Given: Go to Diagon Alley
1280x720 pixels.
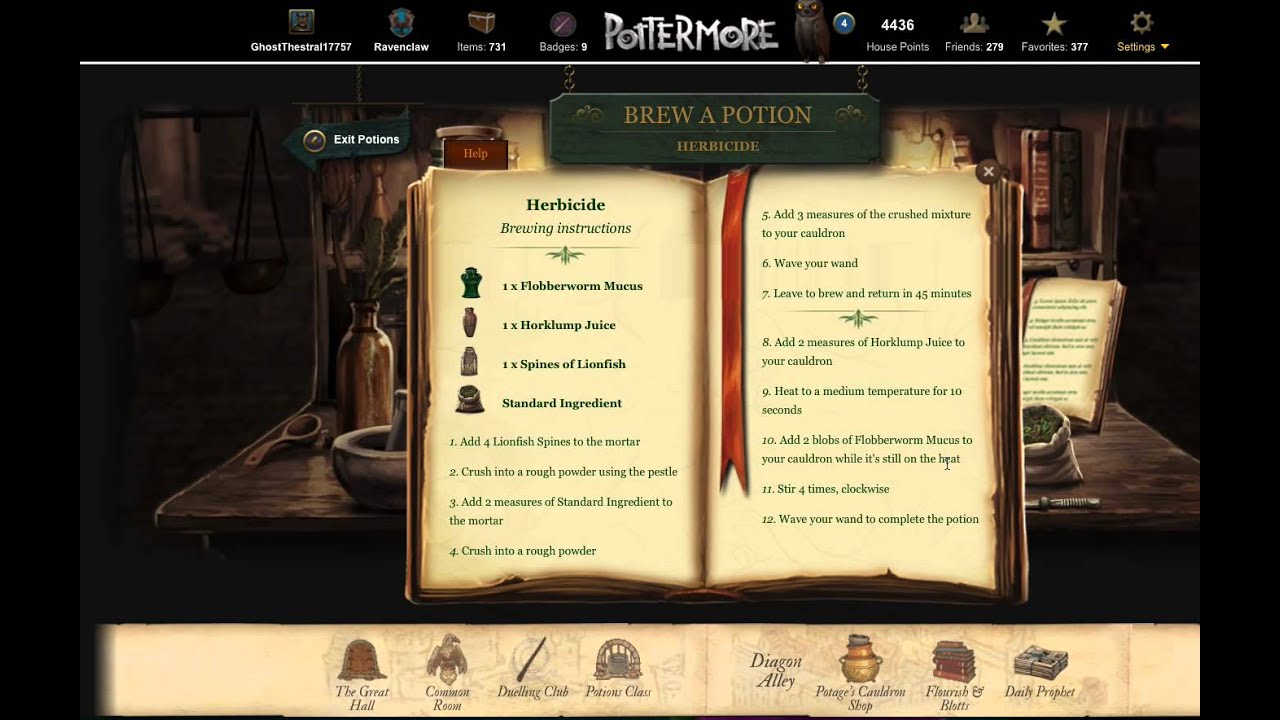Looking at the screenshot, I should coord(776,671).
